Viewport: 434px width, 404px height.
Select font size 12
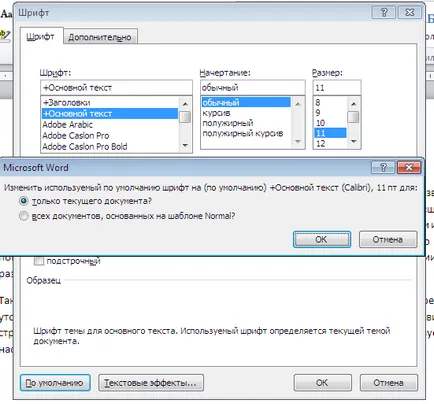click(x=330, y=143)
